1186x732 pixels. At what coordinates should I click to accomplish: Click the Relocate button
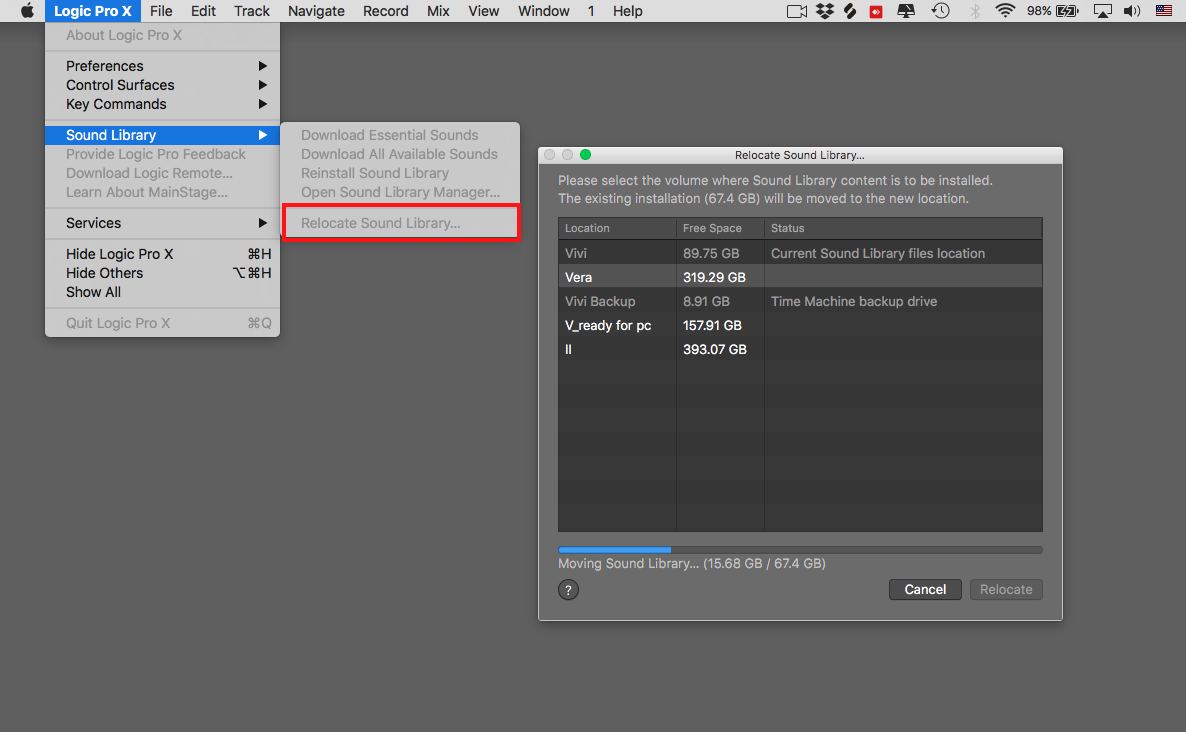tap(1006, 590)
